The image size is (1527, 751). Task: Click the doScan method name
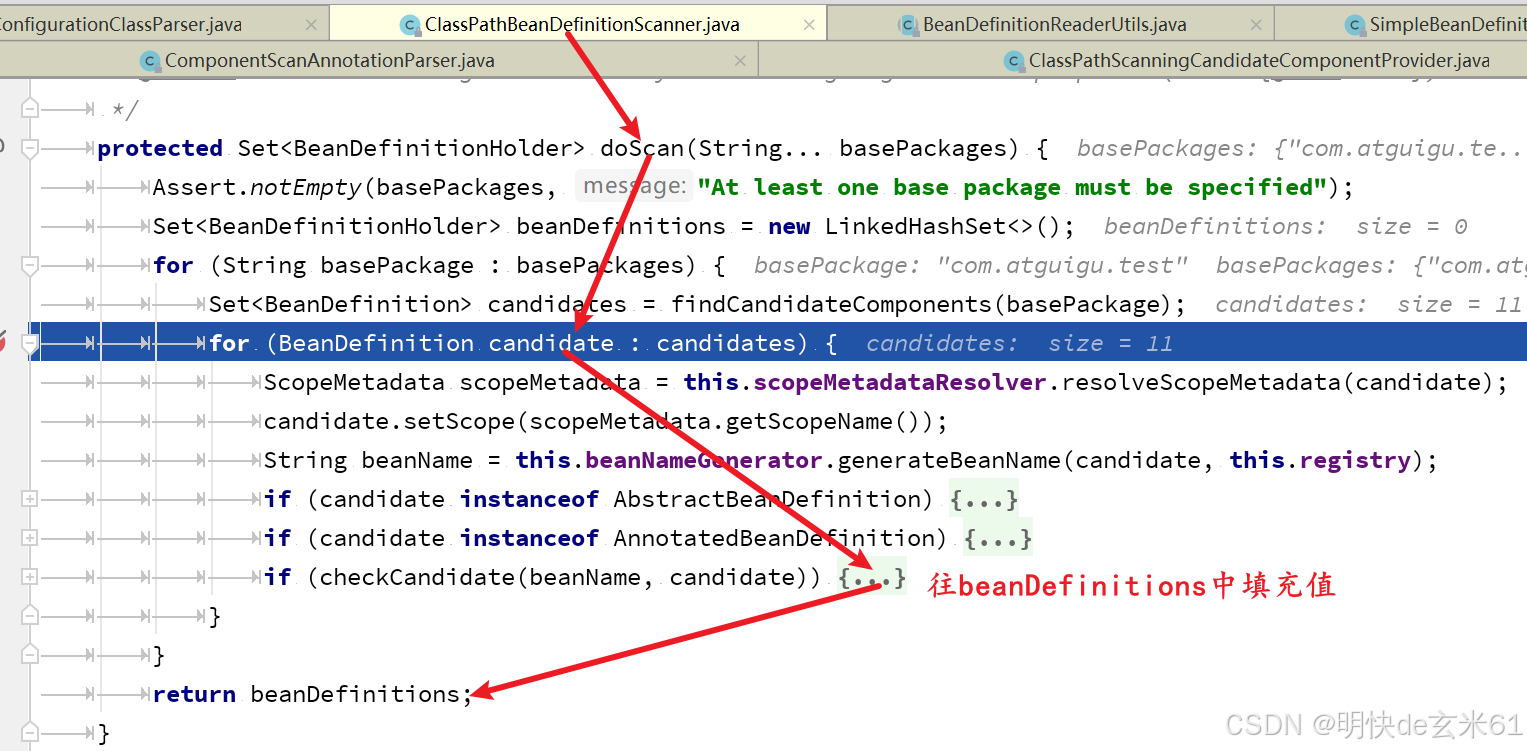point(641,149)
